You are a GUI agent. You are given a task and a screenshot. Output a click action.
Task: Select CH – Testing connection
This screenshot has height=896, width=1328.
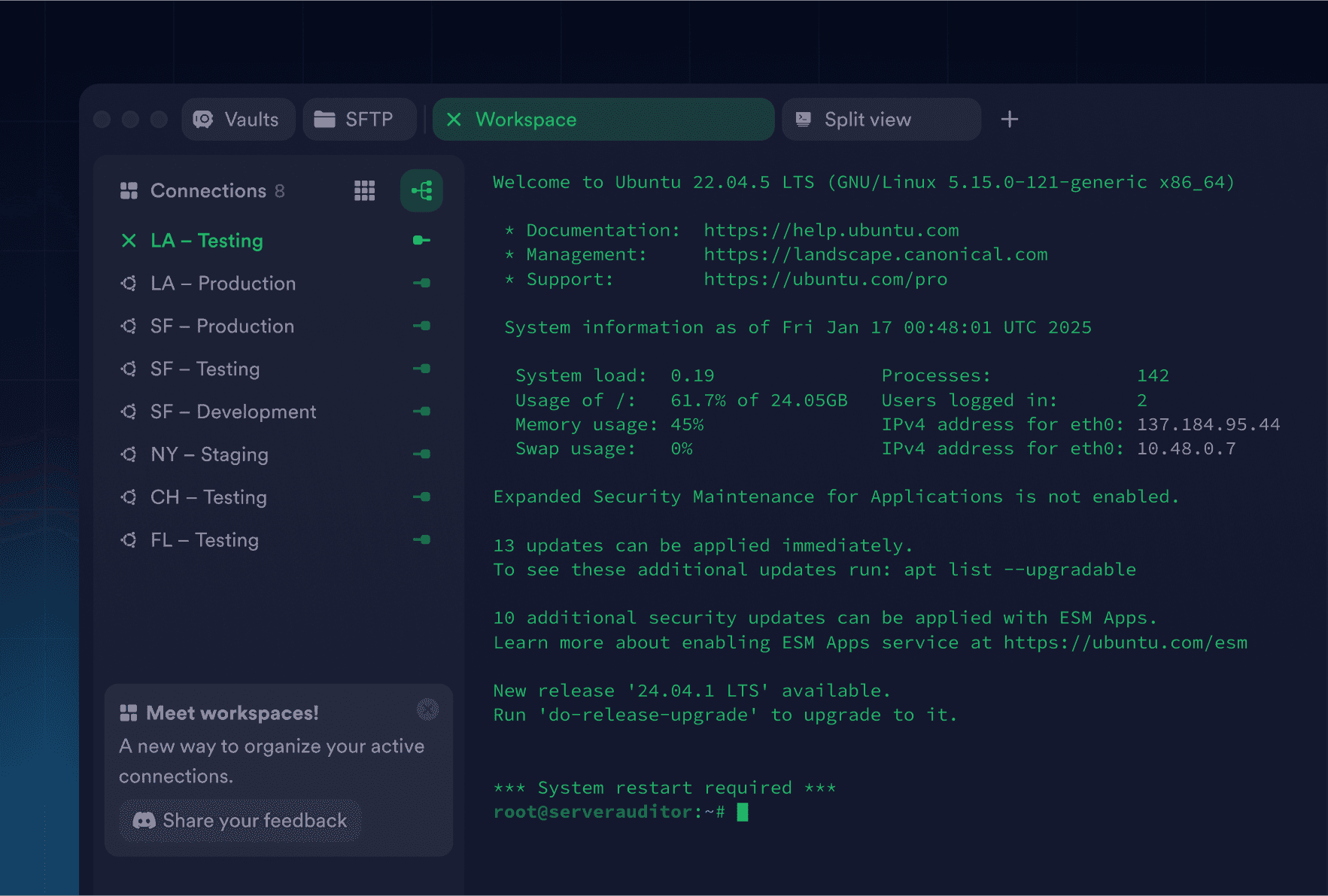208,497
